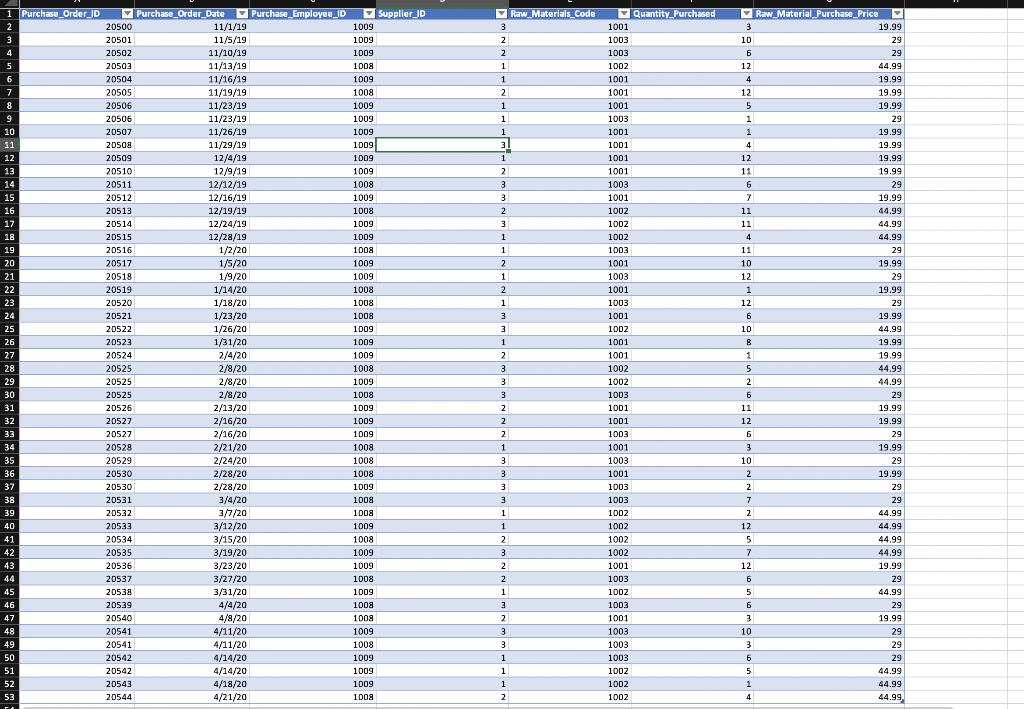Open the Purchase_Order_ID filter dropdown

127,14
